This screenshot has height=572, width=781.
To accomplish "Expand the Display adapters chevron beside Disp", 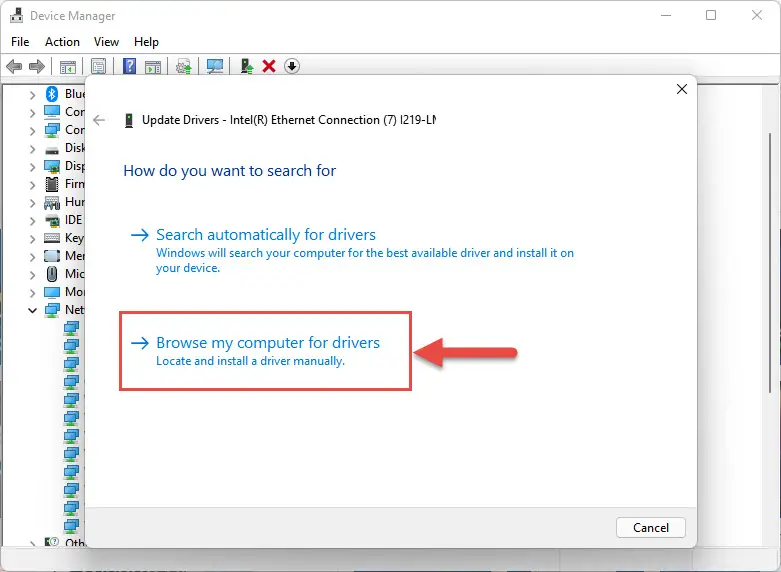I will 32,167.
